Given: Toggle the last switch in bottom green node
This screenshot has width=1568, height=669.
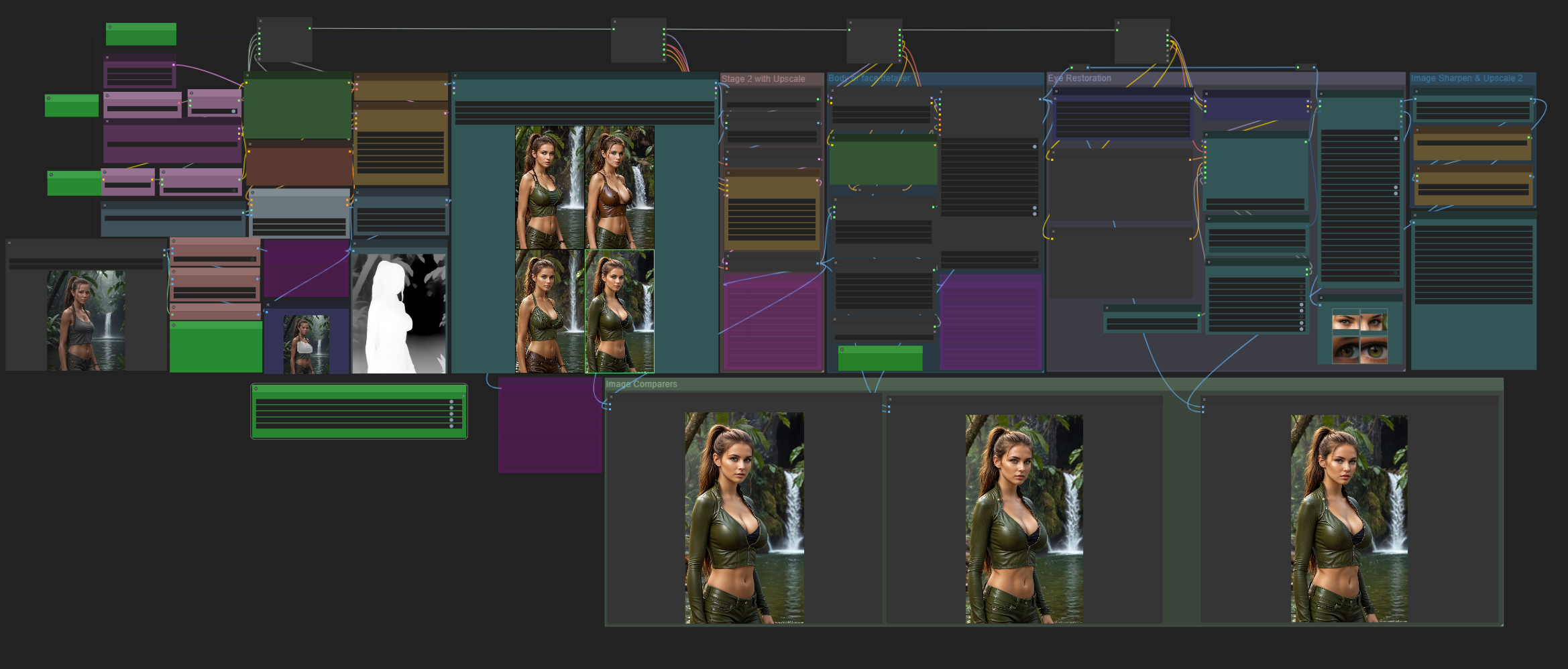Looking at the screenshot, I should [451, 426].
